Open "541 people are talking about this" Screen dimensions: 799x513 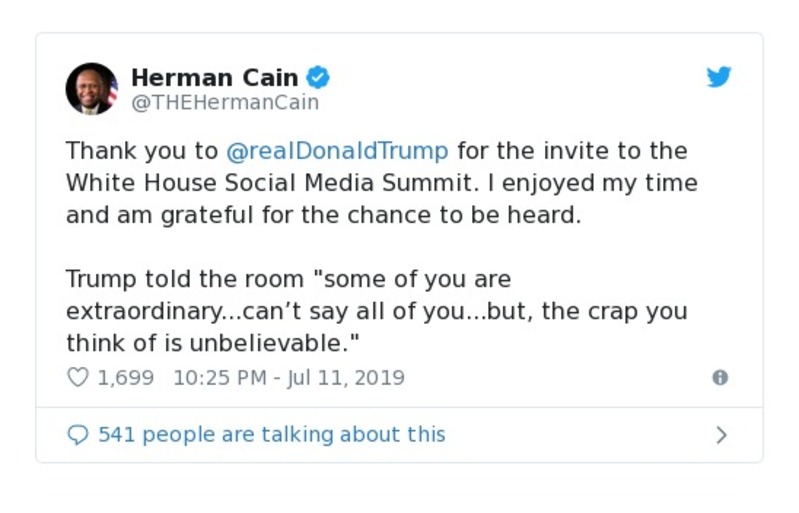click(x=271, y=435)
